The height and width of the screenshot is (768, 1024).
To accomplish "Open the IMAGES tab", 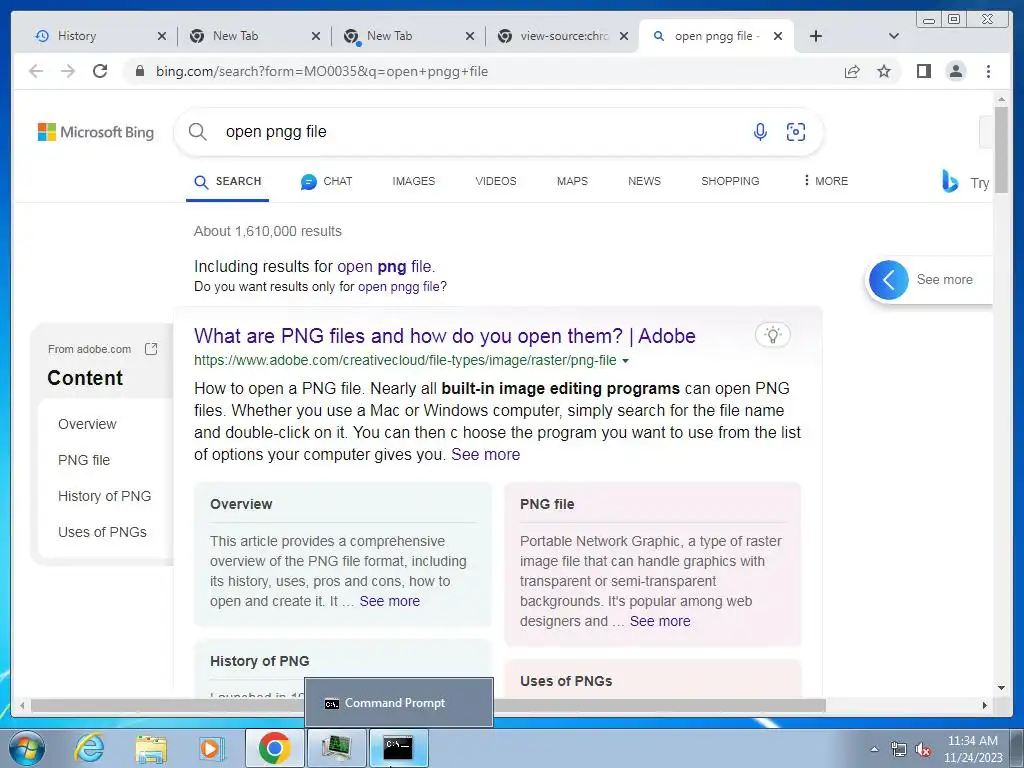I will click(413, 182).
